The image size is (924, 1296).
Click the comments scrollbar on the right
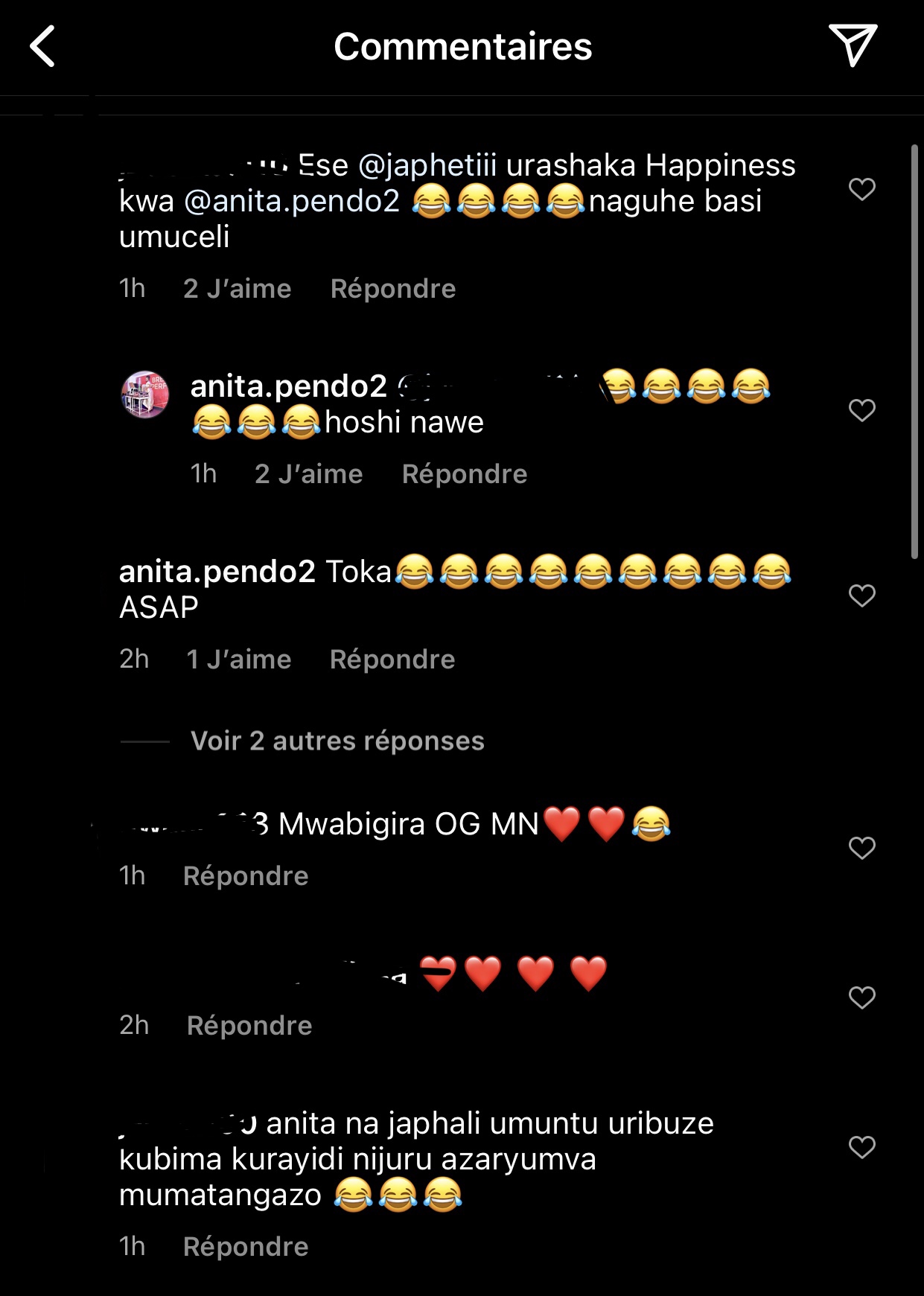915,350
